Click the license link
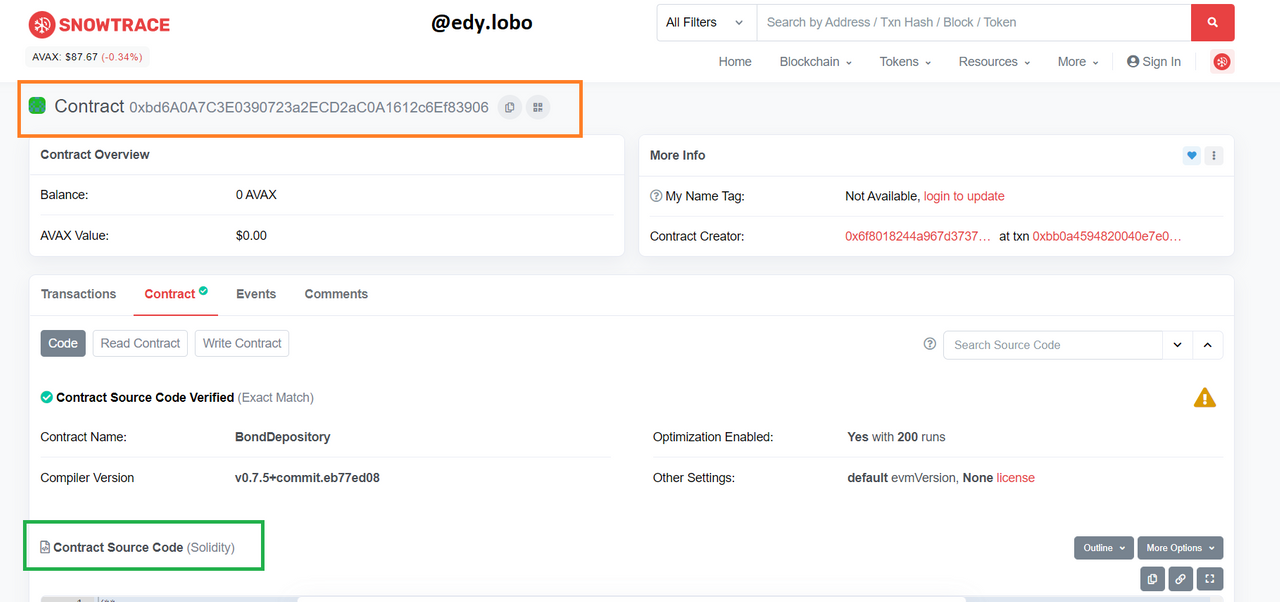The height and width of the screenshot is (602, 1280). click(1015, 478)
